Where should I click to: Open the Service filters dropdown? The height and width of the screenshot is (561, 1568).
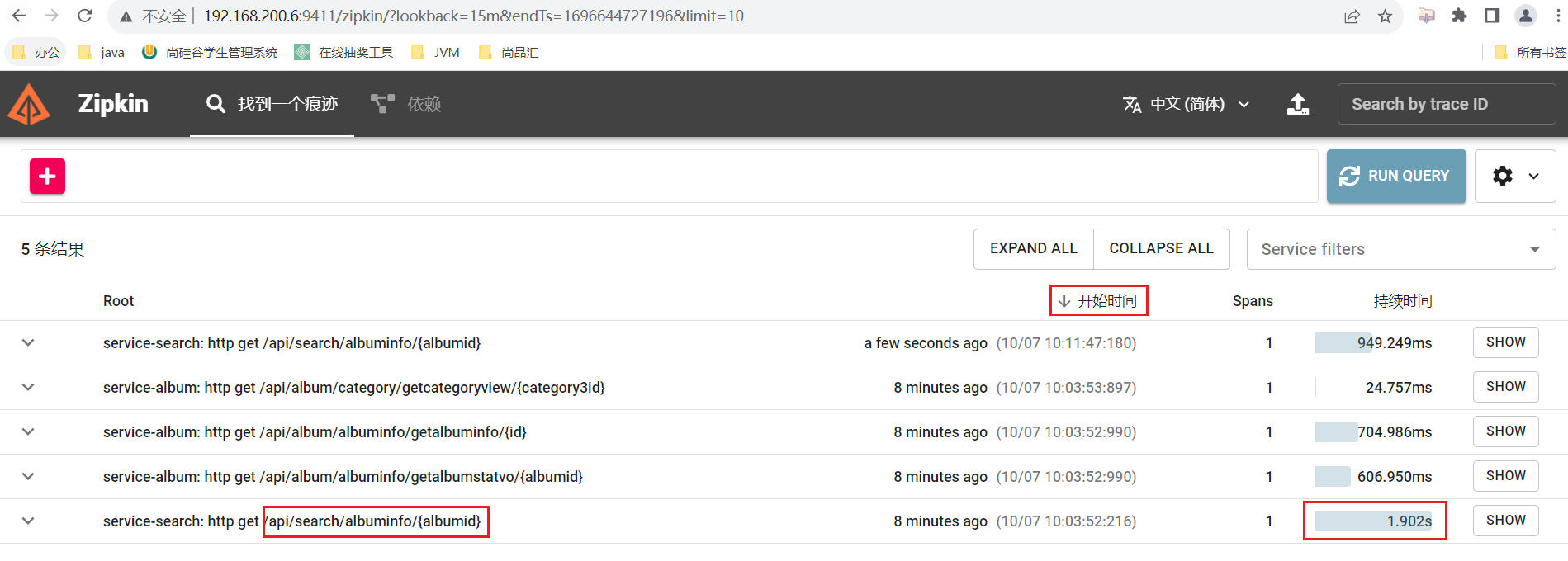1401,249
